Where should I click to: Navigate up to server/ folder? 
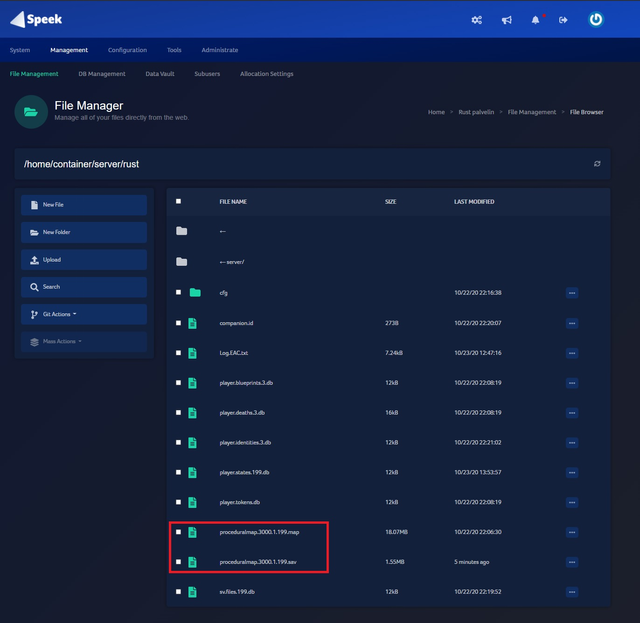click(x=232, y=262)
